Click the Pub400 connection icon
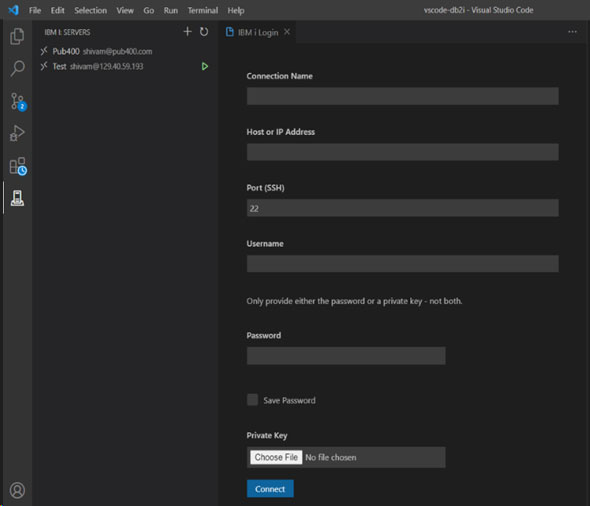The image size is (590, 506). (x=44, y=51)
